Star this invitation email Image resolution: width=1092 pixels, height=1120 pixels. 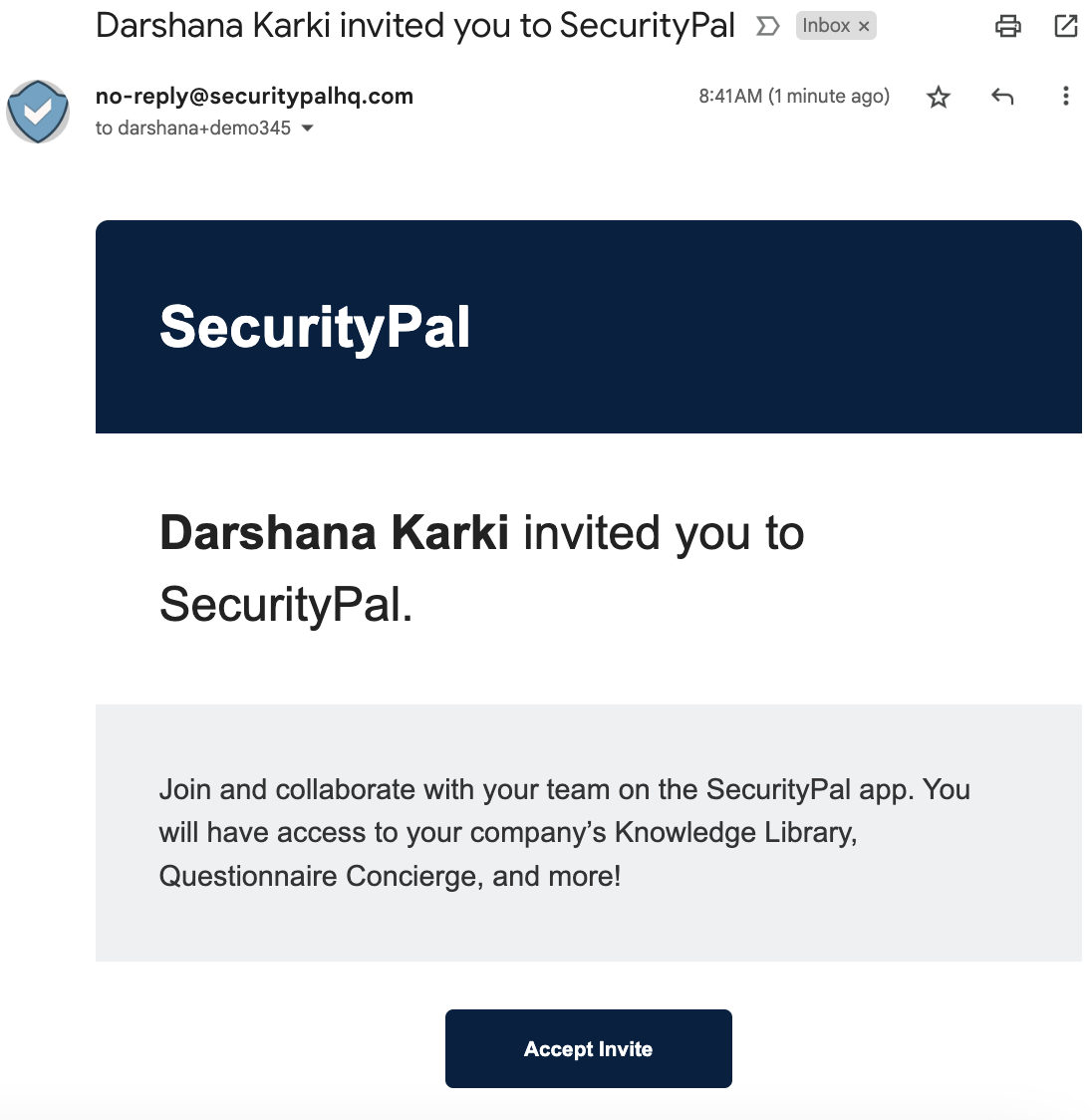pos(939,97)
